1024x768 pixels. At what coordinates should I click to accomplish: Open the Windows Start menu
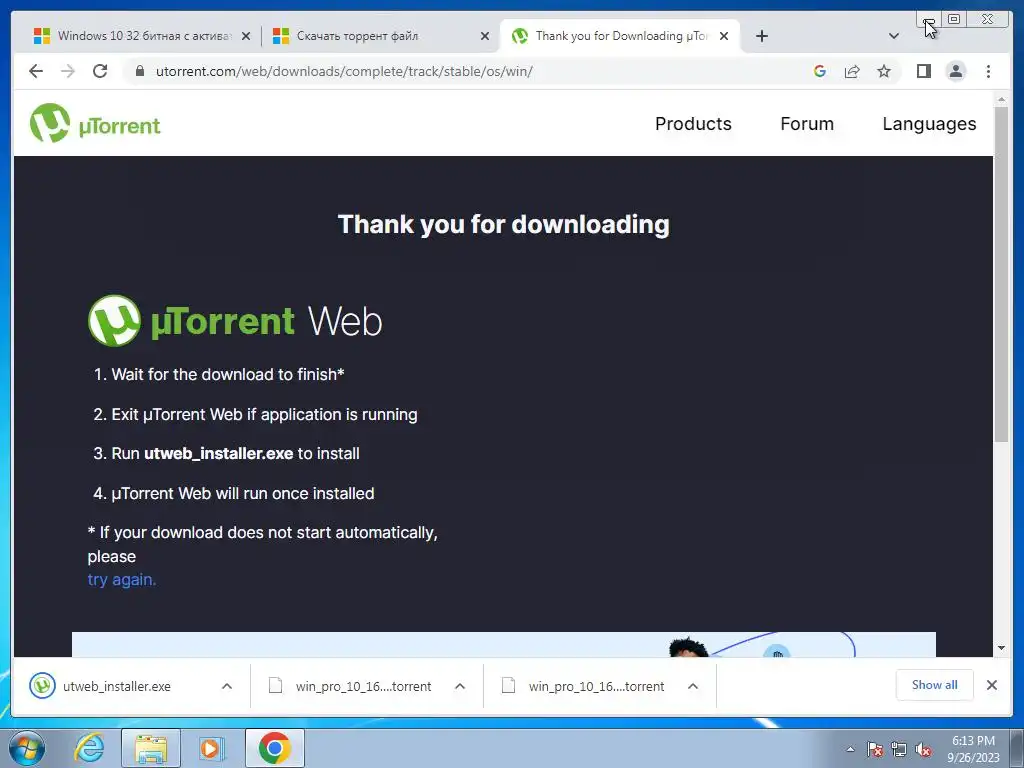tap(27, 748)
